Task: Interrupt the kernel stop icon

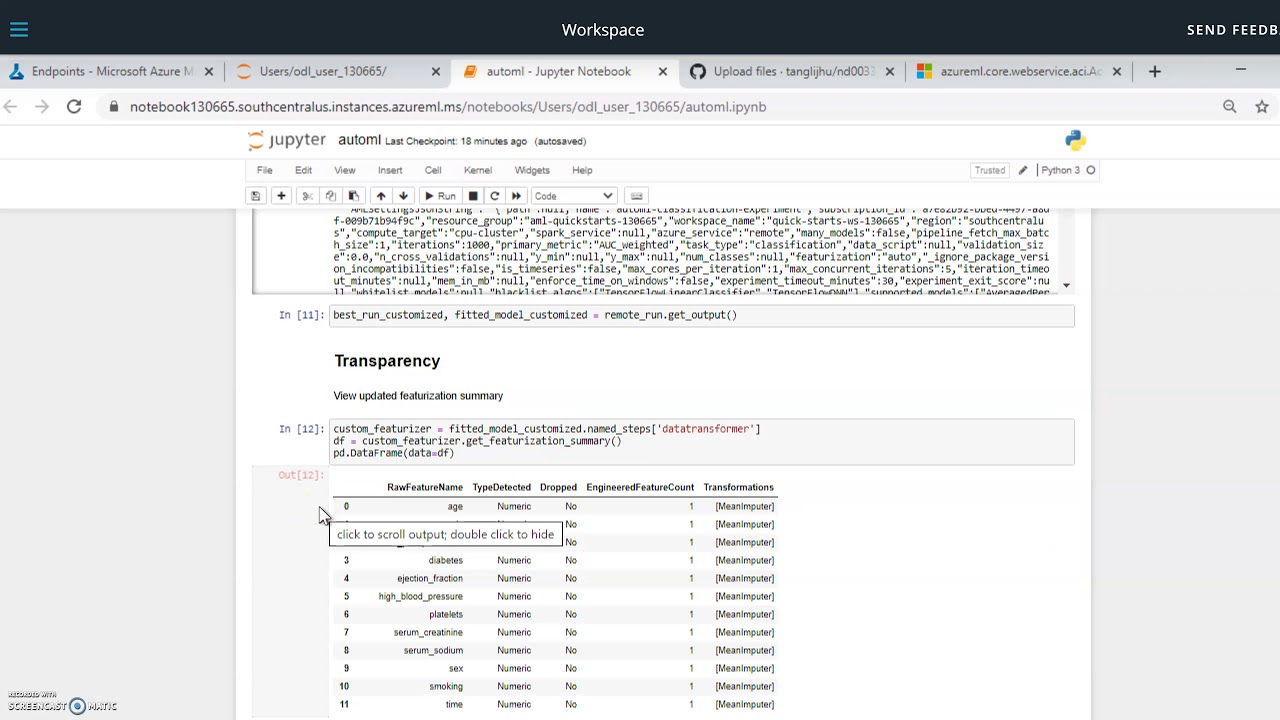Action: click(x=473, y=196)
